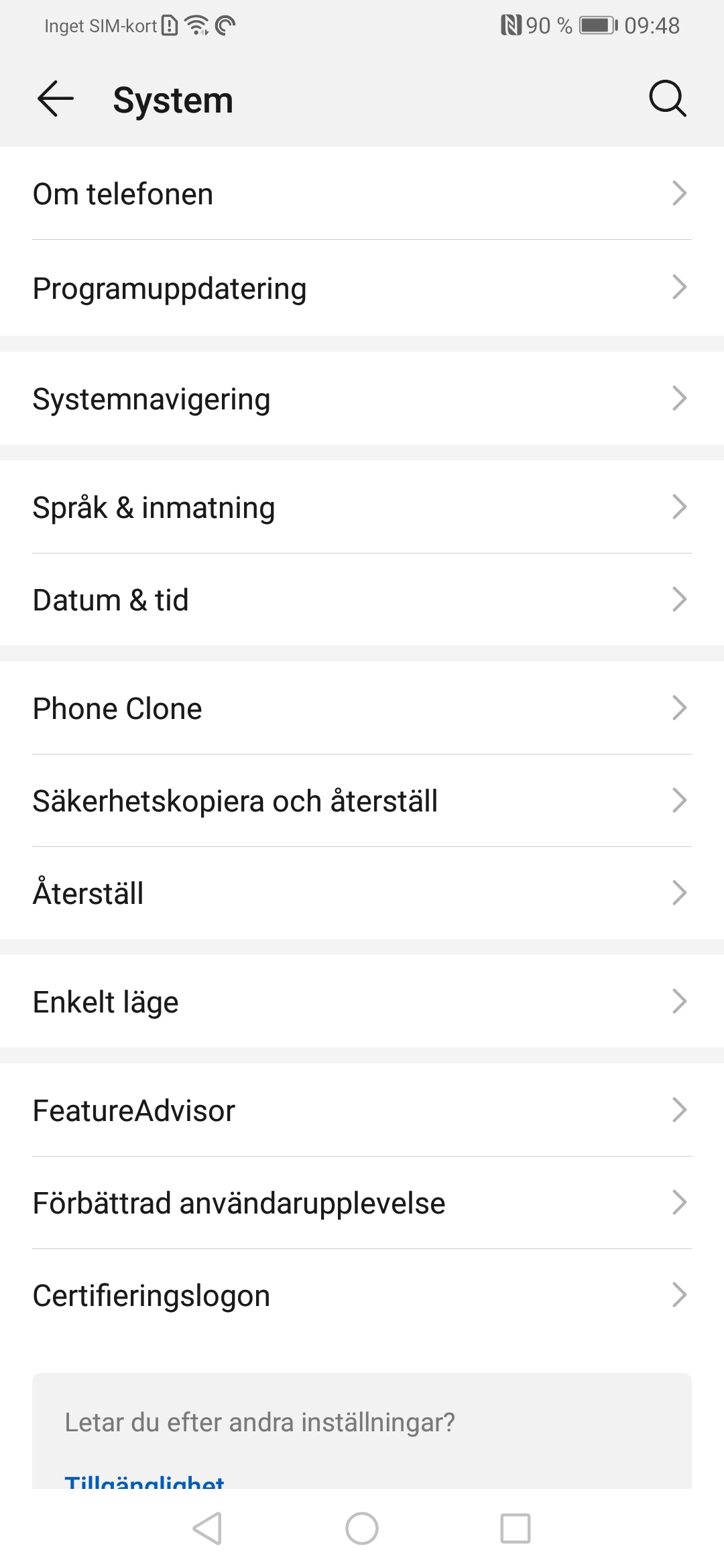Tap the back arrow icon
Screen dimensions: 724x1568
point(56,99)
